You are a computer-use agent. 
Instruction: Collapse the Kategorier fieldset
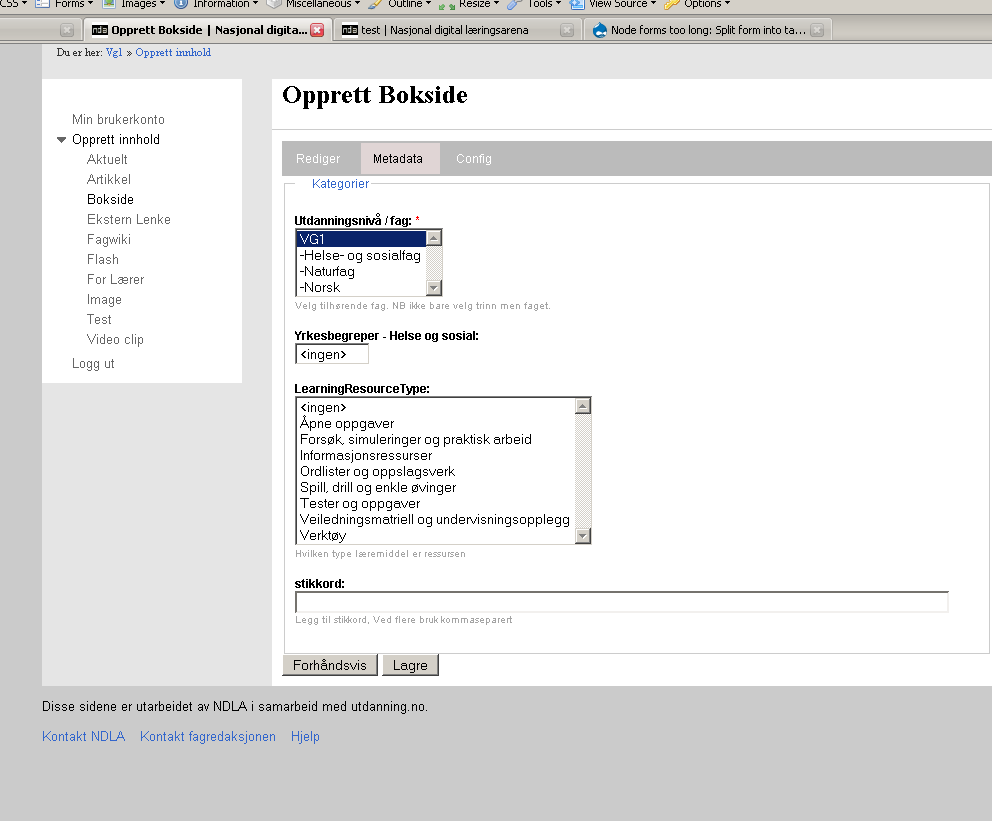tap(340, 183)
